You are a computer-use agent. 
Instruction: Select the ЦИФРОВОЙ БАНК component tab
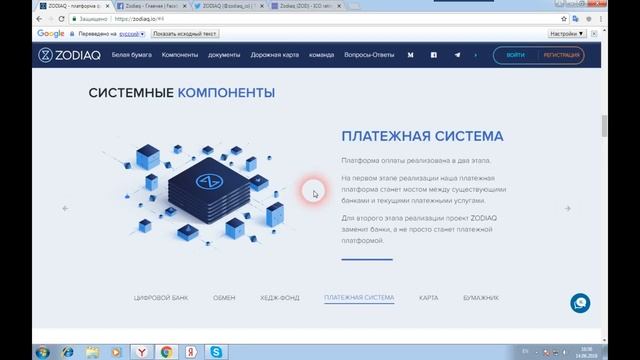161,298
